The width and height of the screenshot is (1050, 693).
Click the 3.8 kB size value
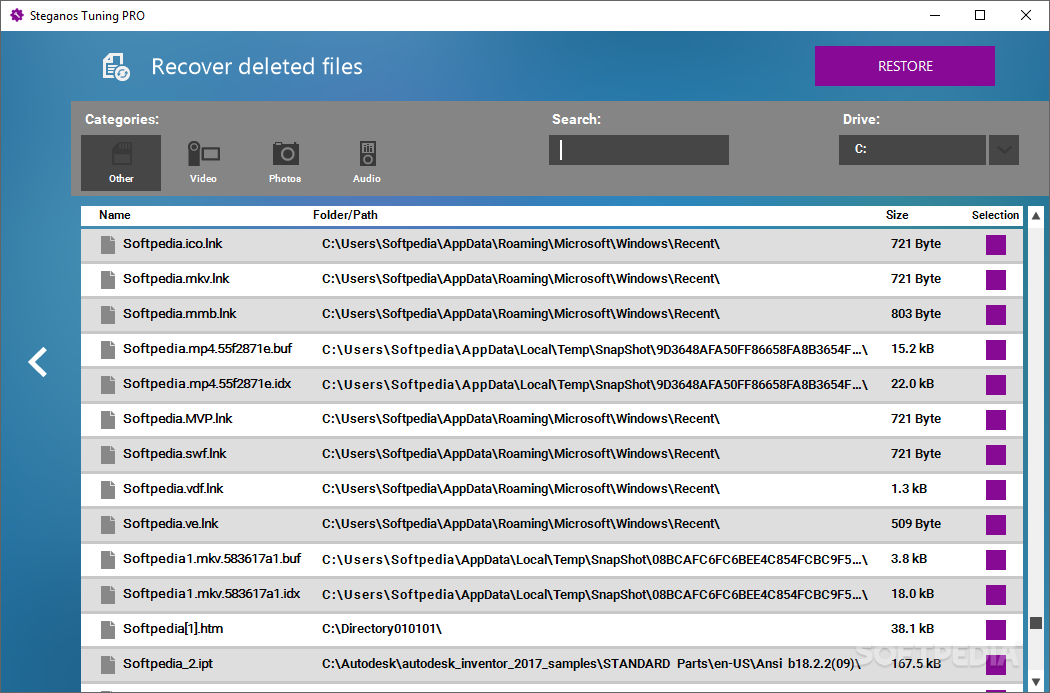[x=909, y=558]
